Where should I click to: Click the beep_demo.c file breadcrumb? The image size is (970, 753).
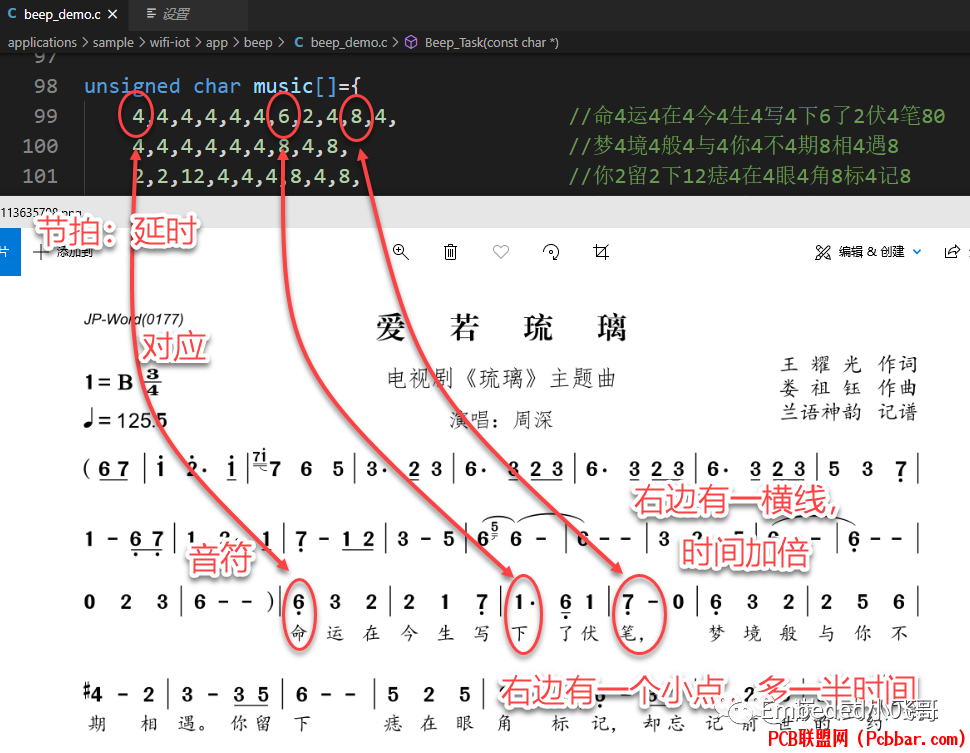[349, 43]
